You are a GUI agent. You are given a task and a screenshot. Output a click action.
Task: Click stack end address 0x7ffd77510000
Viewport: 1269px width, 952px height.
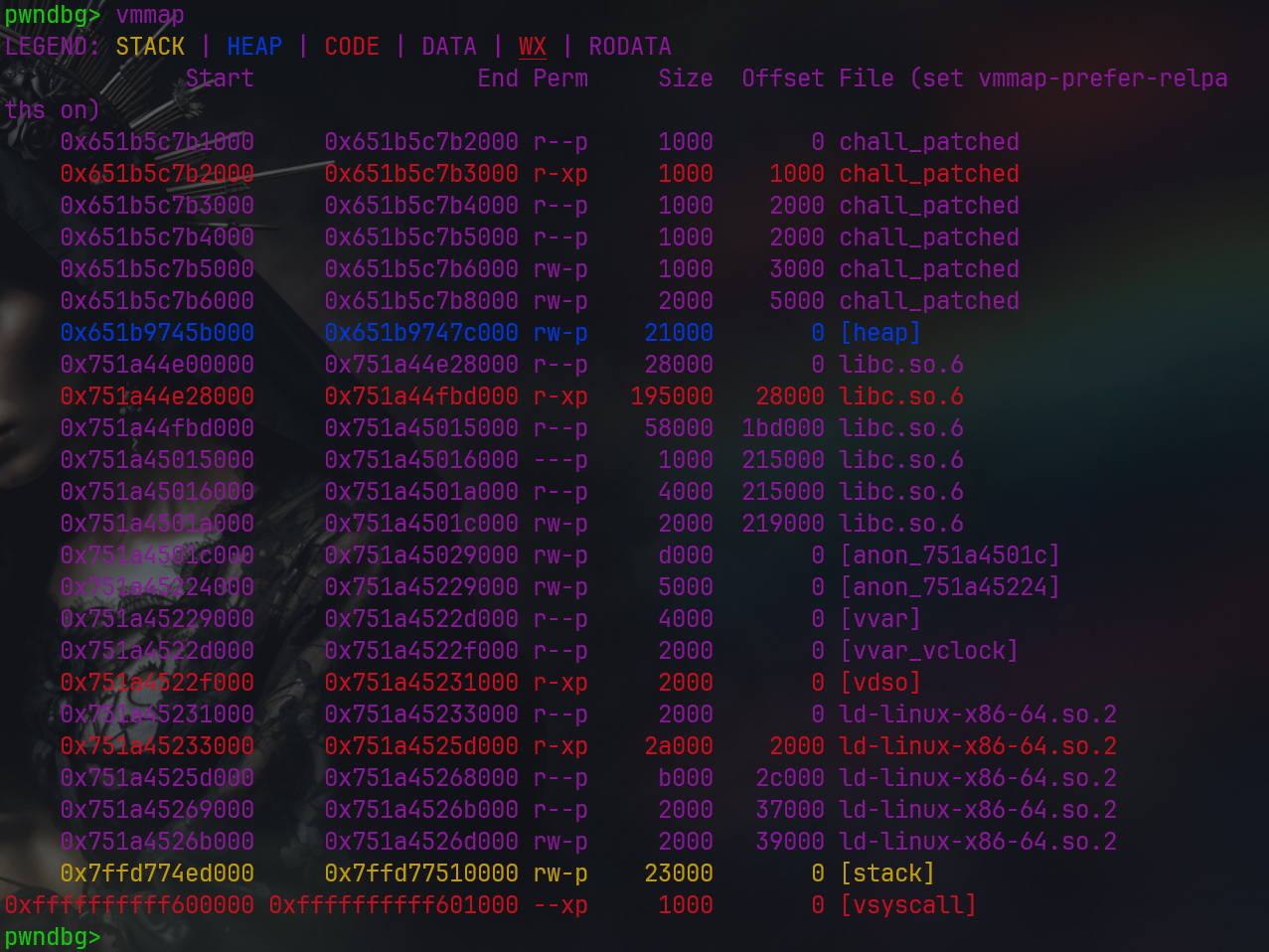pyautogui.click(x=421, y=873)
